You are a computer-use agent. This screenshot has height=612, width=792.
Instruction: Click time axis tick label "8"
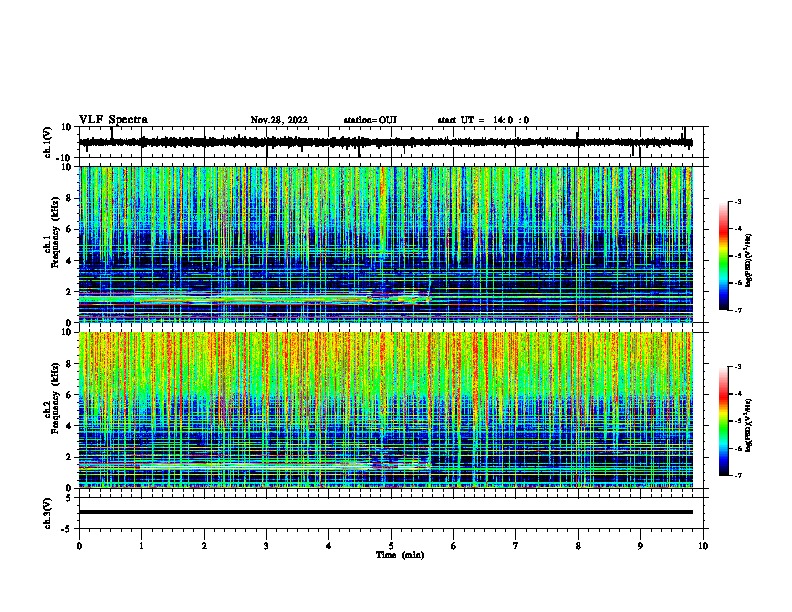pyautogui.click(x=578, y=546)
